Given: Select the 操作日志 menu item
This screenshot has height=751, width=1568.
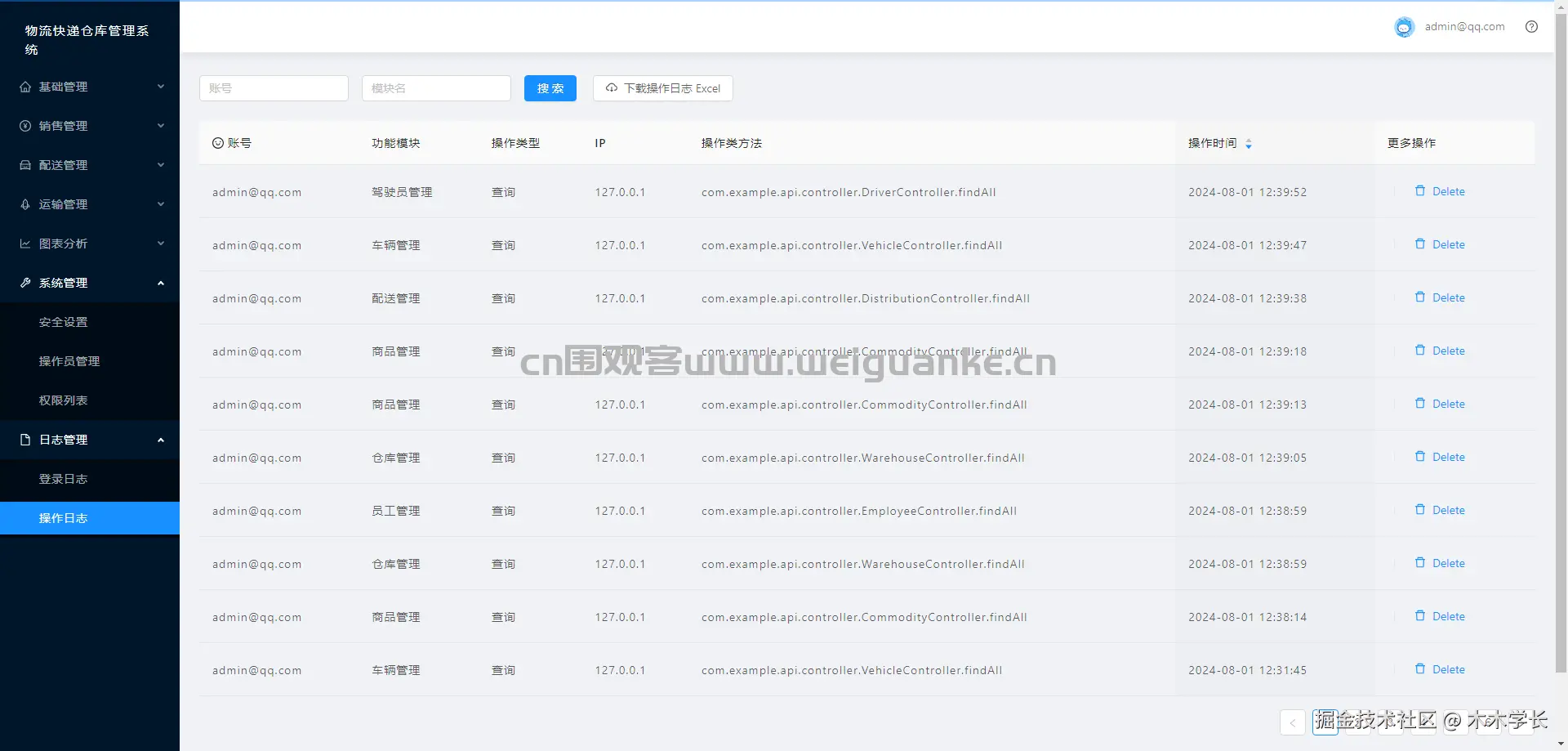Looking at the screenshot, I should pyautogui.click(x=90, y=518).
